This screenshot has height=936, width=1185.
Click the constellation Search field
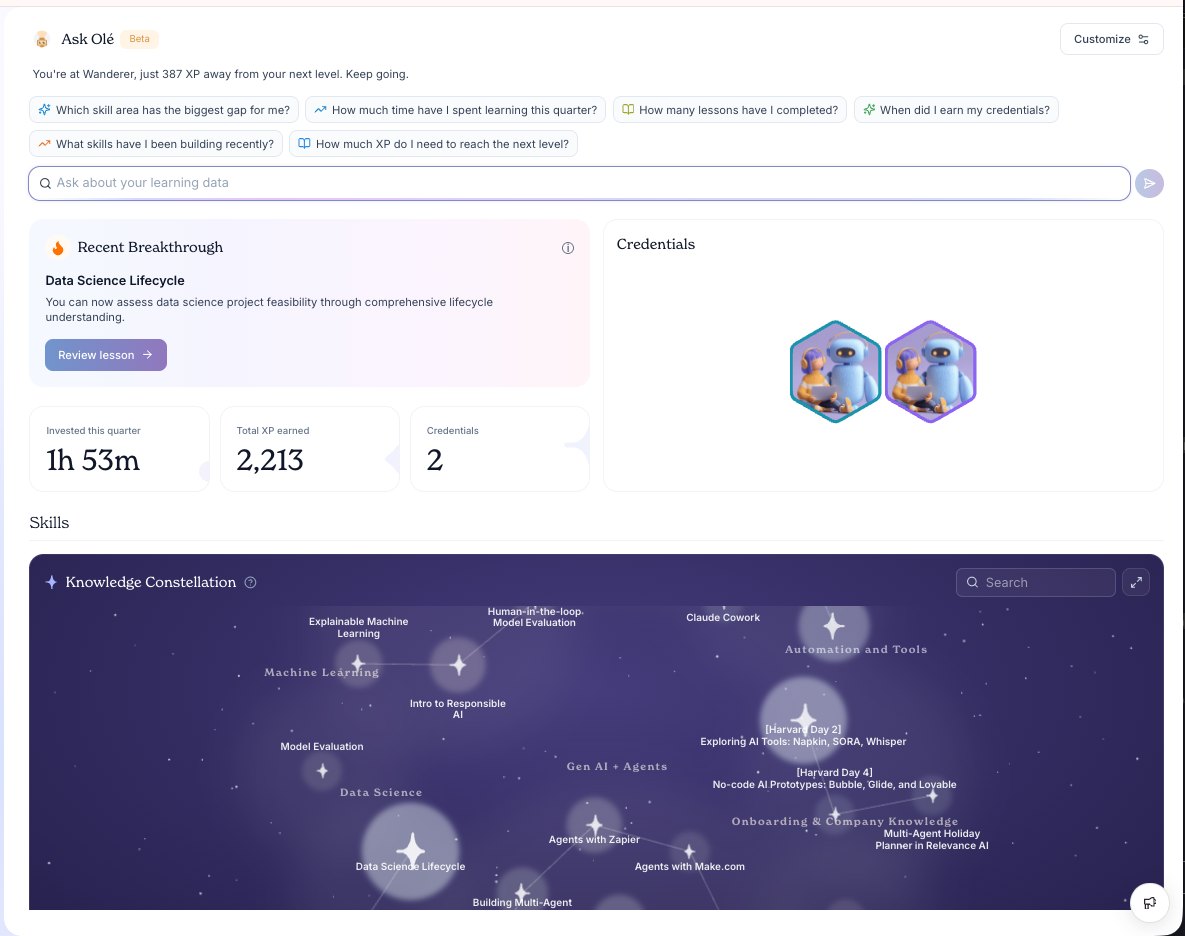click(x=1035, y=582)
